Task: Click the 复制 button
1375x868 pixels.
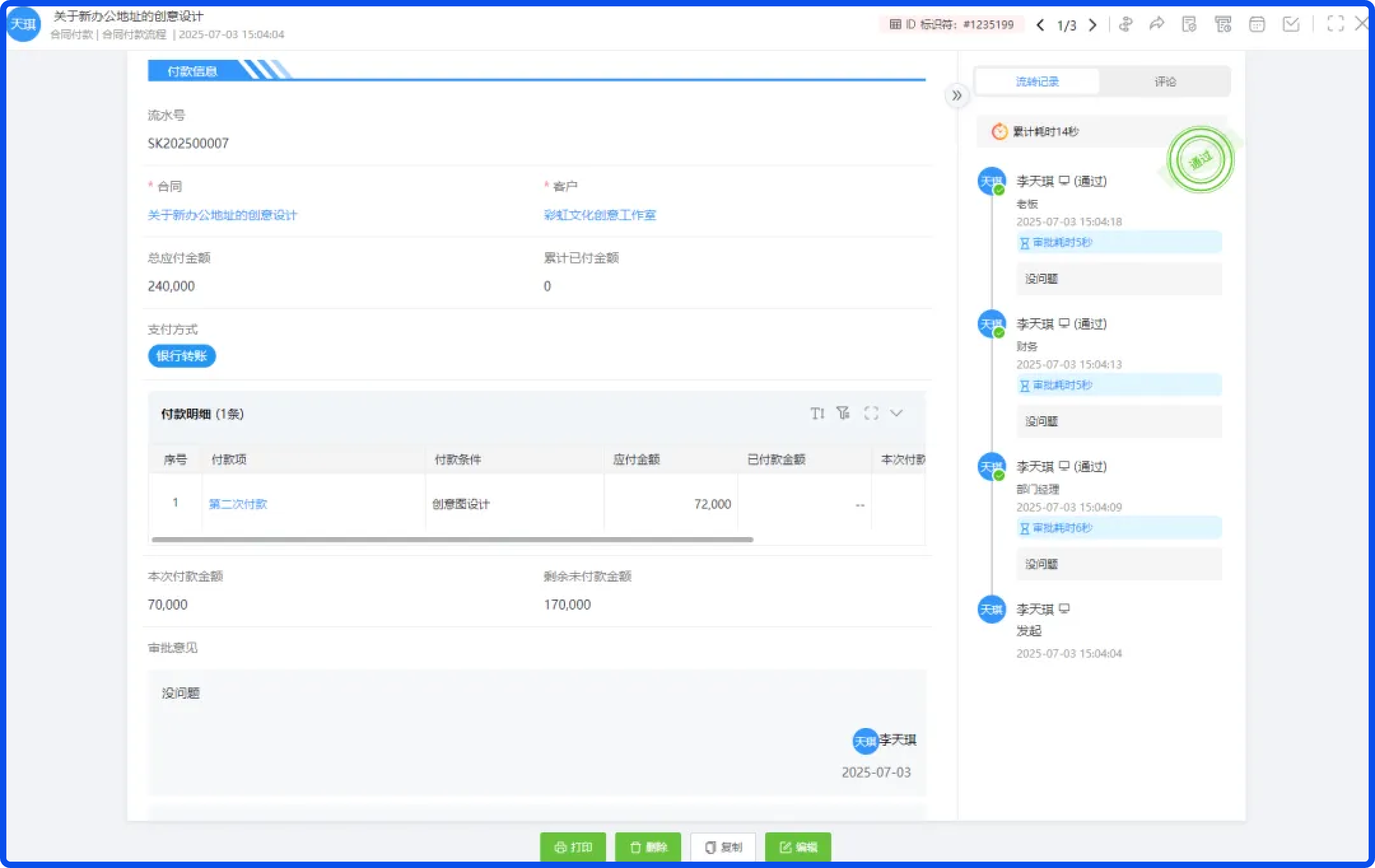Action: pos(723,847)
